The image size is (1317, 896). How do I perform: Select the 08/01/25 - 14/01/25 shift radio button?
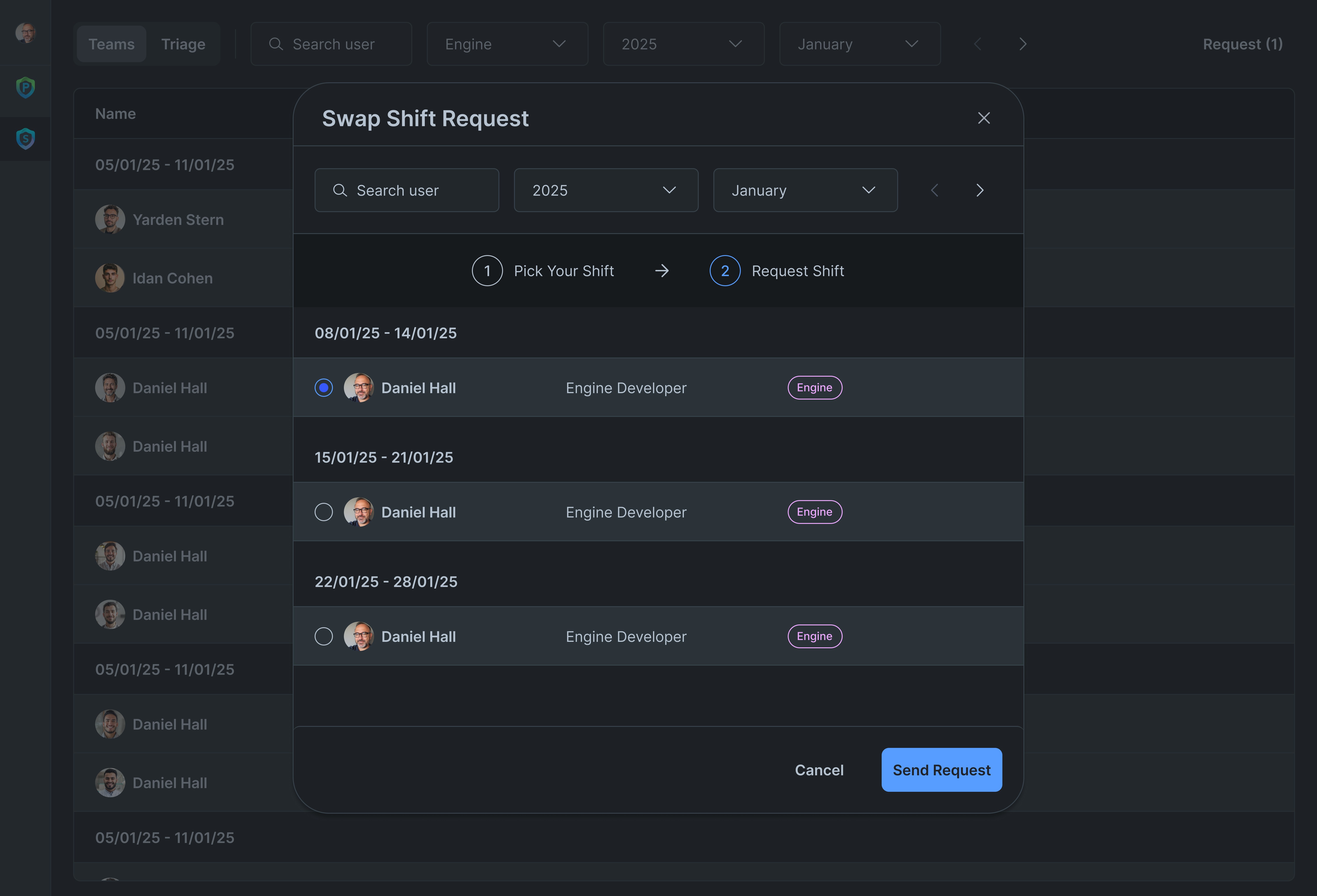tap(324, 387)
